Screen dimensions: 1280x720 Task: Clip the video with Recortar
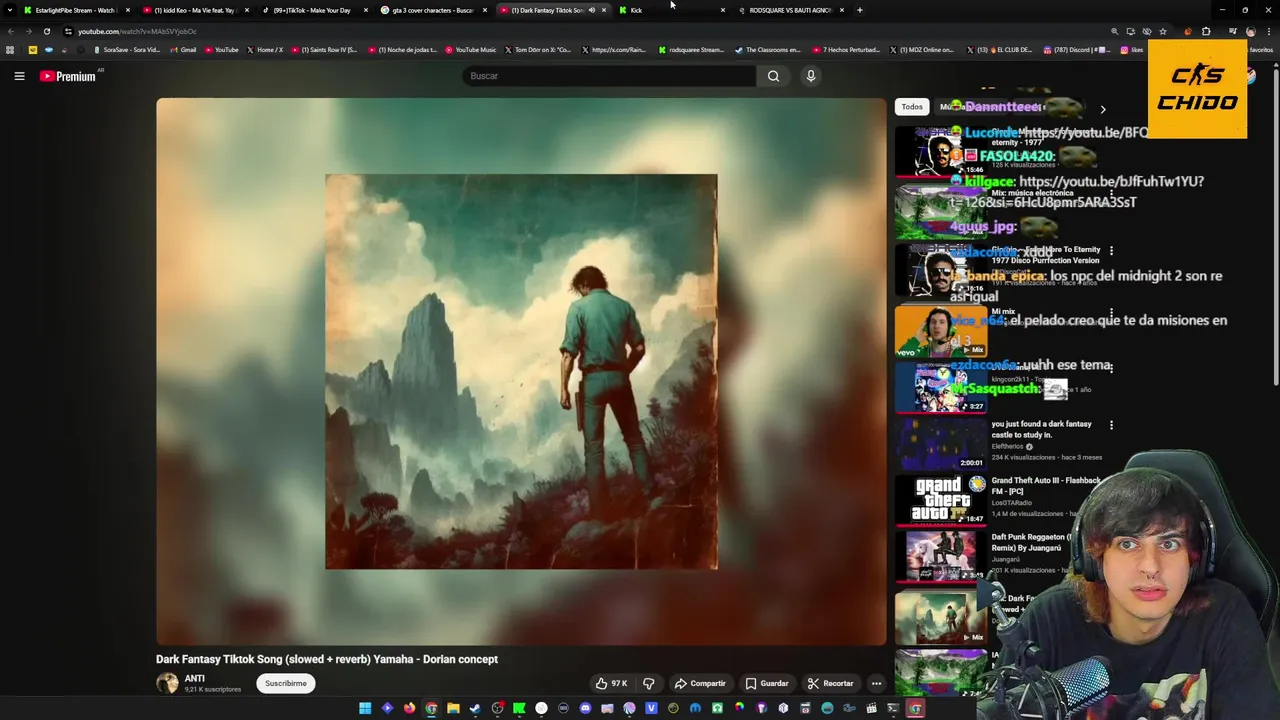click(x=830, y=684)
